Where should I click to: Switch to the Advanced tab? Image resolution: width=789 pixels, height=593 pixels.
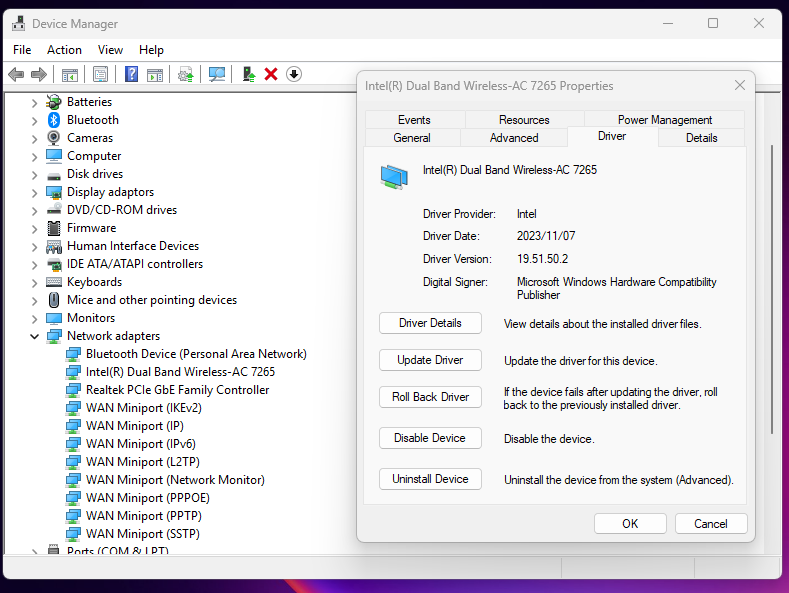(x=514, y=138)
